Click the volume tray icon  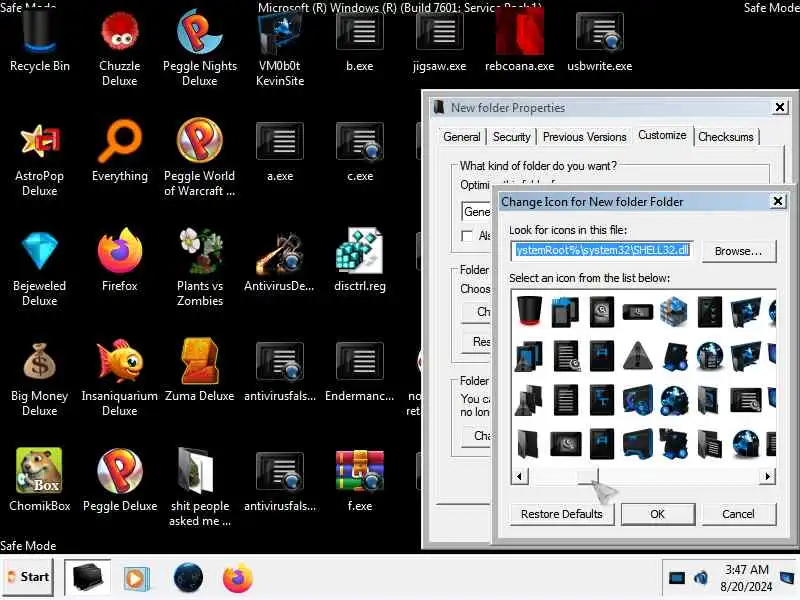[x=701, y=578]
